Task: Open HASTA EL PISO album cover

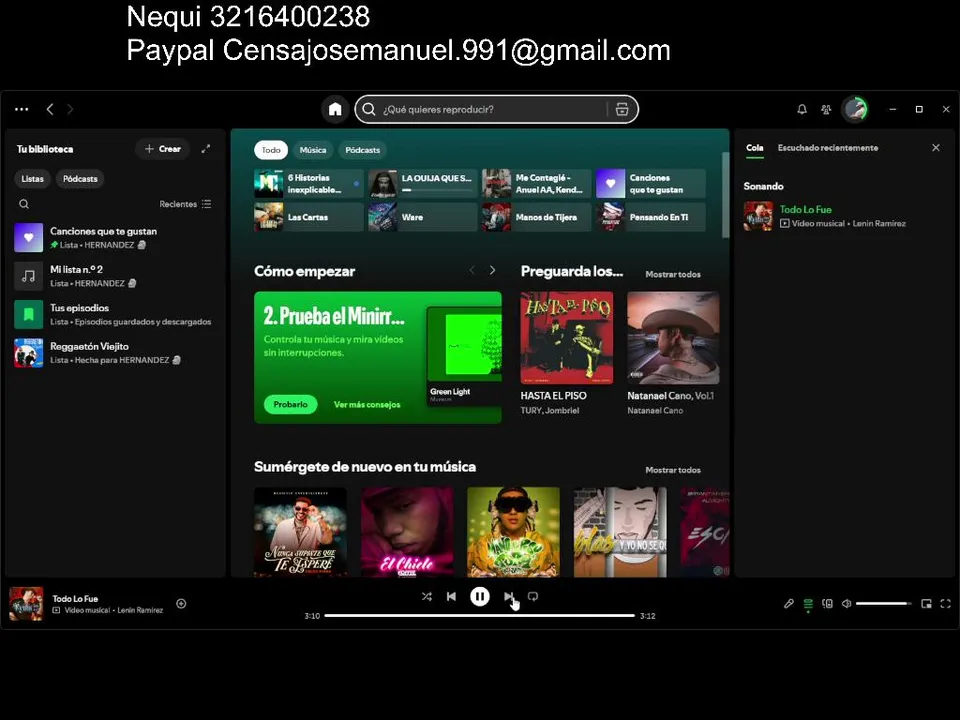Action: pos(567,338)
